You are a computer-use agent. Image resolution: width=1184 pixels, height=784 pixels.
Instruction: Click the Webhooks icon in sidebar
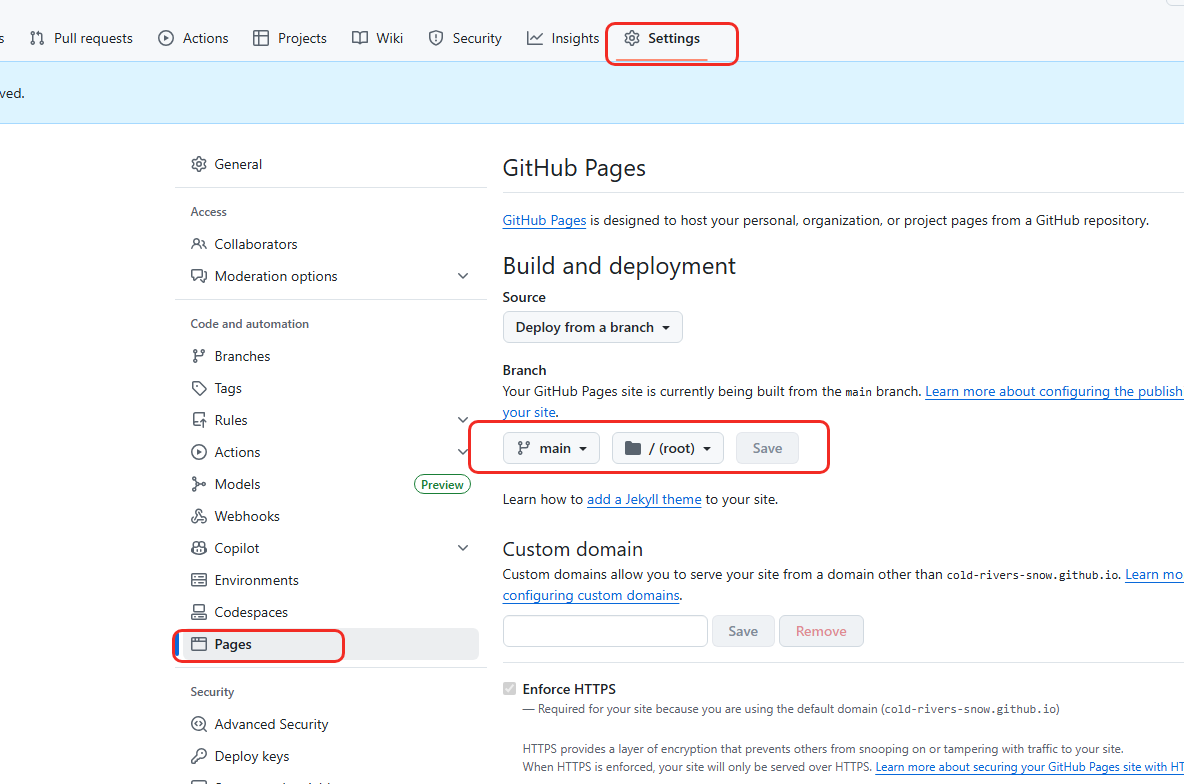coord(198,516)
